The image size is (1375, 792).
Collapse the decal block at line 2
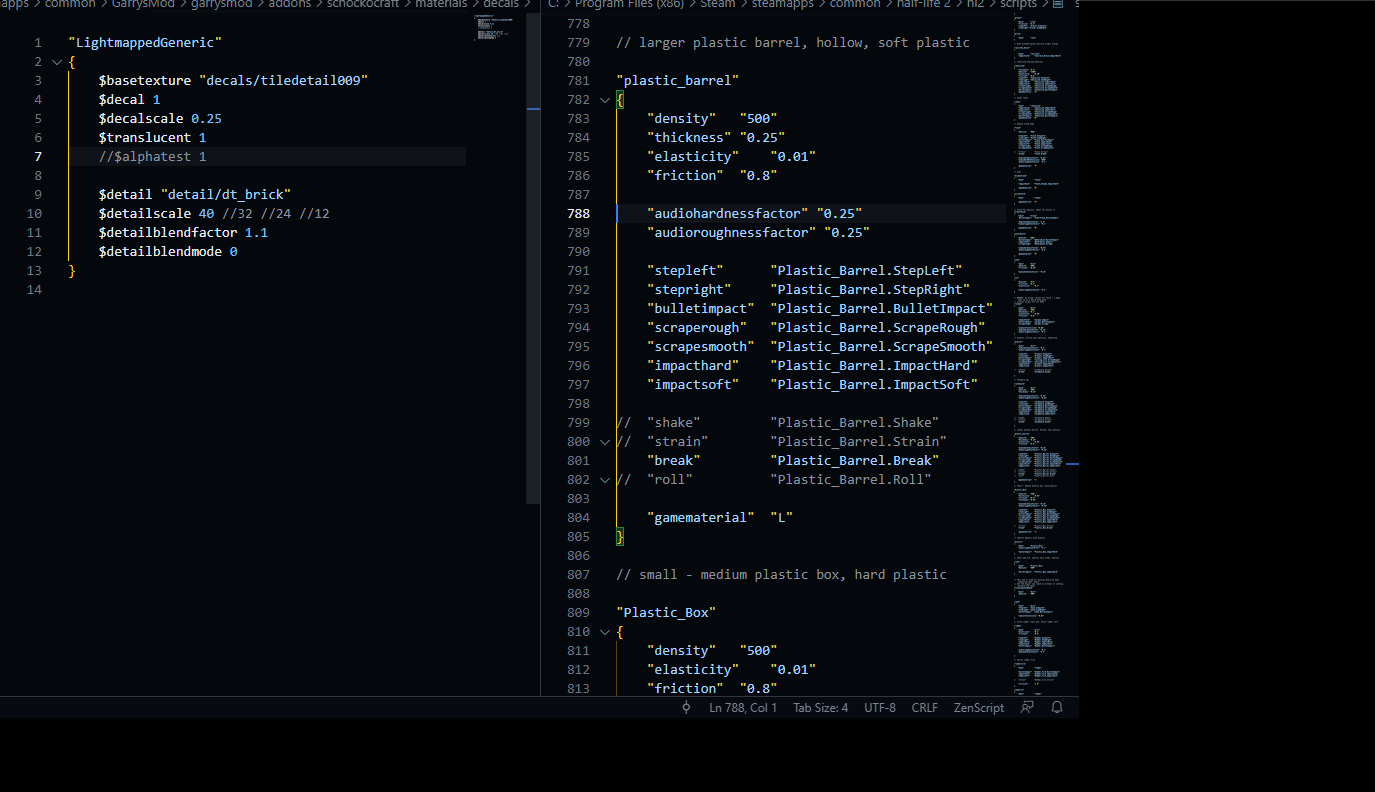tap(57, 61)
